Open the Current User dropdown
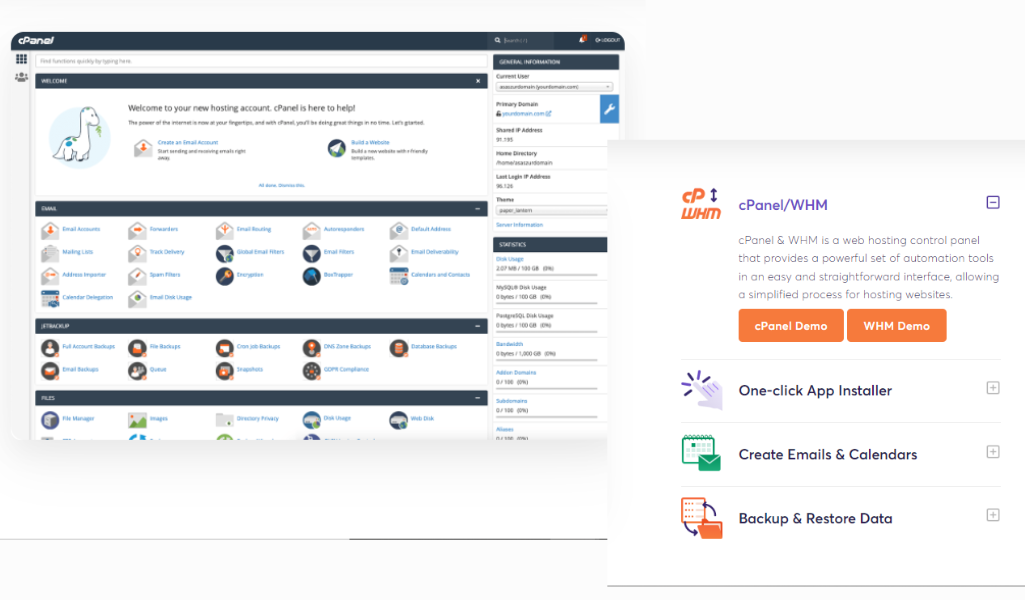 pos(554,87)
